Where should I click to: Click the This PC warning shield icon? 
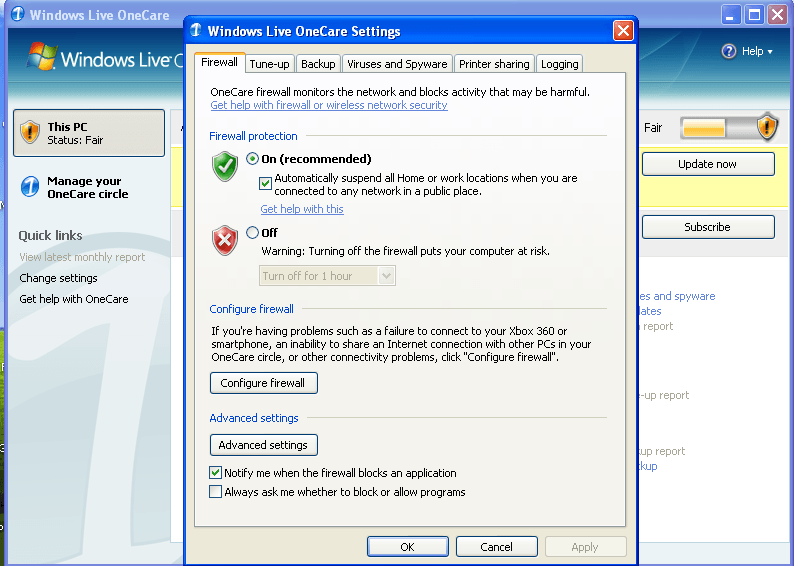[30, 133]
